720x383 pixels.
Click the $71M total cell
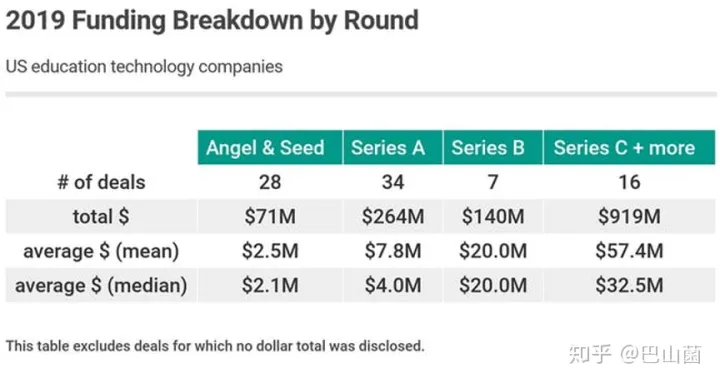270,216
